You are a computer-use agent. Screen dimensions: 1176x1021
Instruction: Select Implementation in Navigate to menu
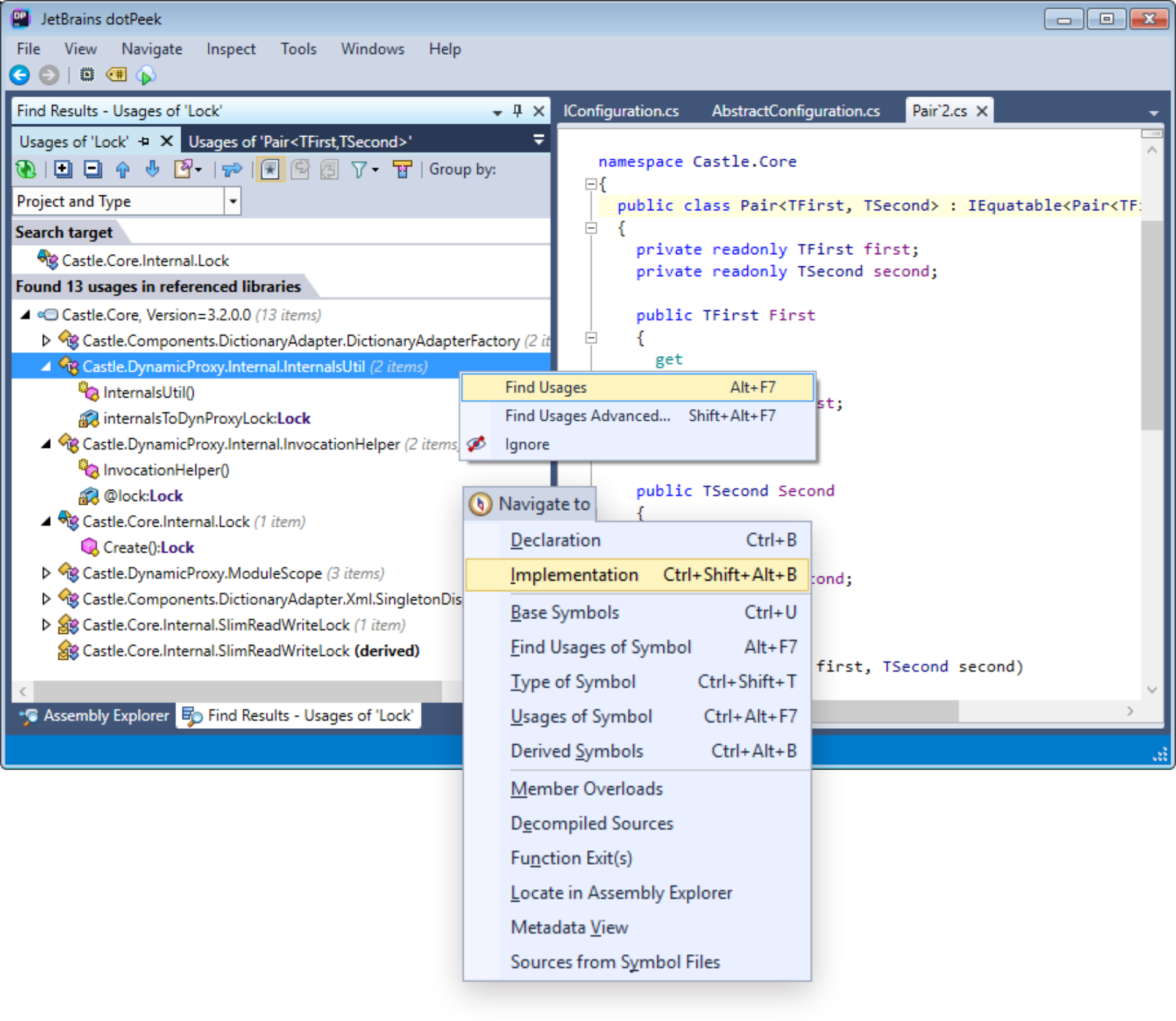pos(637,575)
